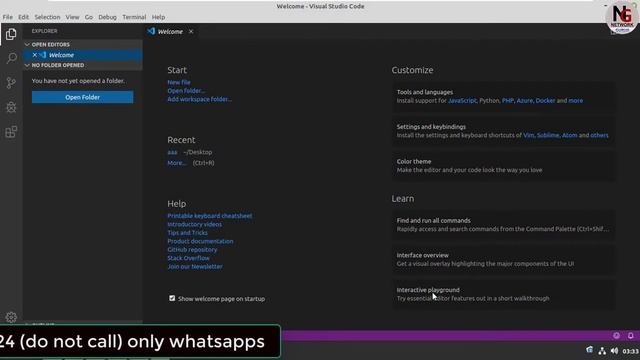This screenshot has height=360, width=640.
Task: Open the Manage gear icon
Action: pyautogui.click(x=11, y=317)
